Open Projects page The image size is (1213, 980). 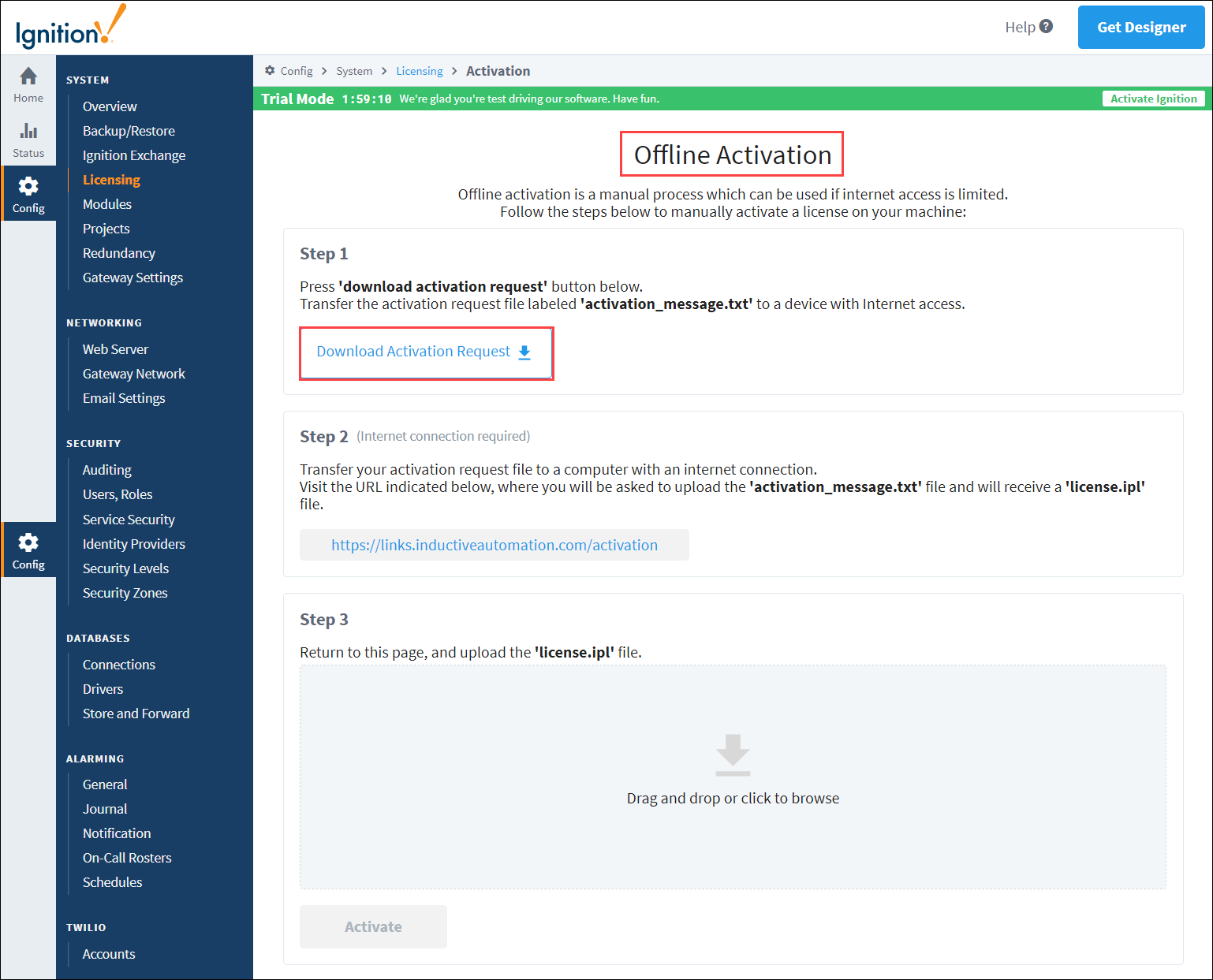click(x=106, y=229)
